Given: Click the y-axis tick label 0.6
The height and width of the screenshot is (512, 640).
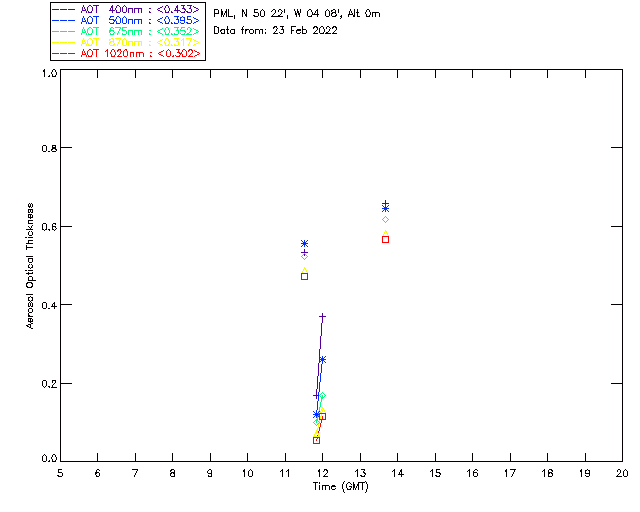Looking at the screenshot, I should point(49,227).
